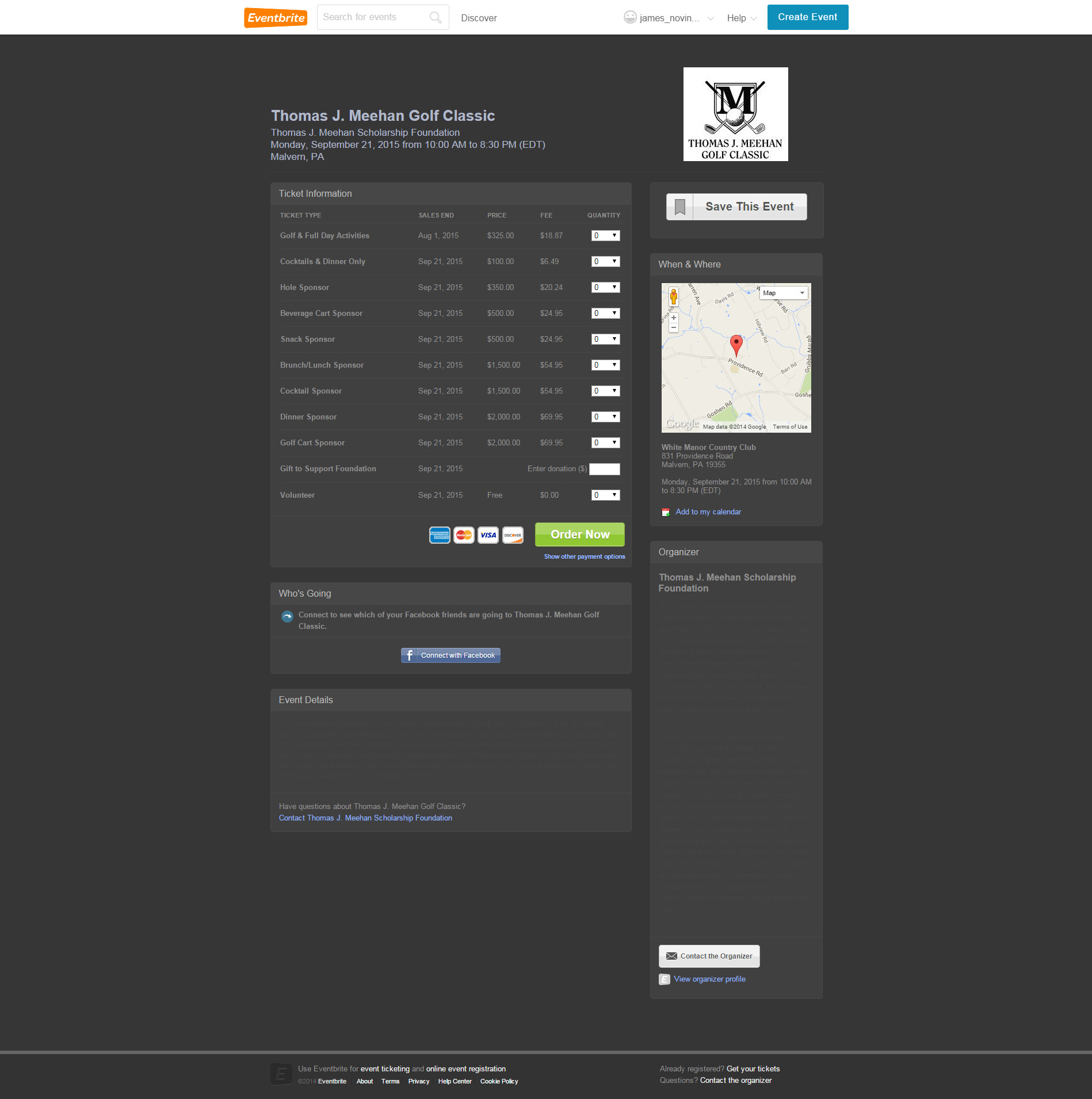Viewport: 1092px width, 1099px height.
Task: Click the $325.00 price in Golf row
Action: (x=500, y=236)
